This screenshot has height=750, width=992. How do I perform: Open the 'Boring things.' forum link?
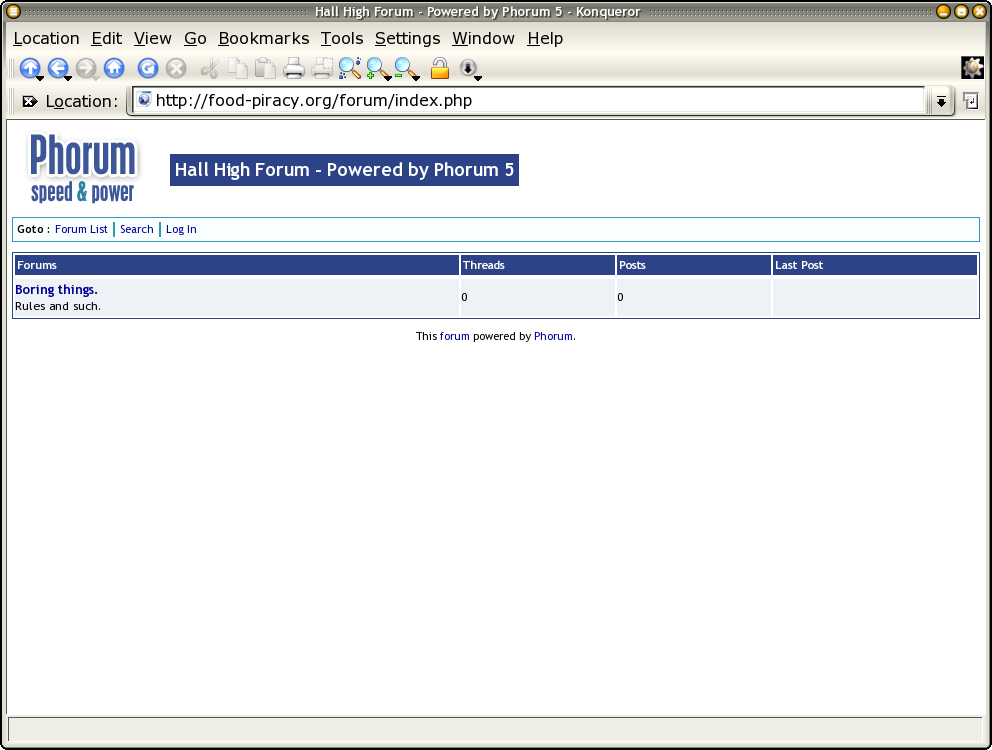coord(56,290)
